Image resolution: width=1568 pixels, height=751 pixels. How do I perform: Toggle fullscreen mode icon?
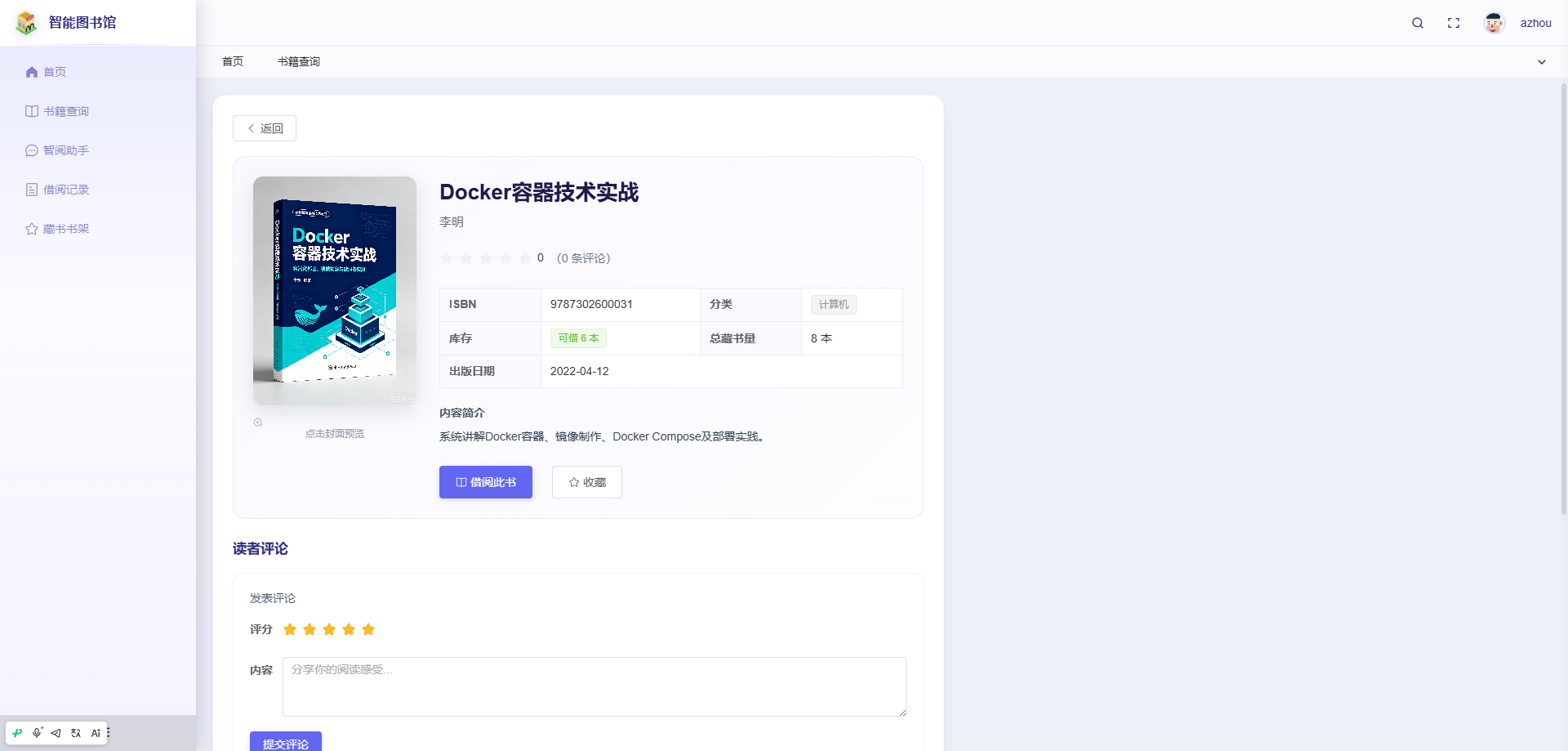click(1454, 23)
